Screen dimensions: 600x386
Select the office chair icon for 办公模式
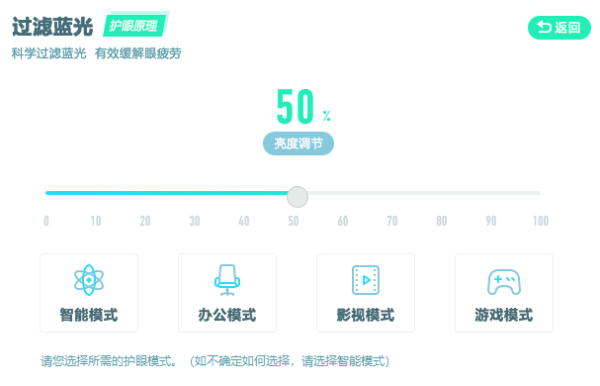227,280
